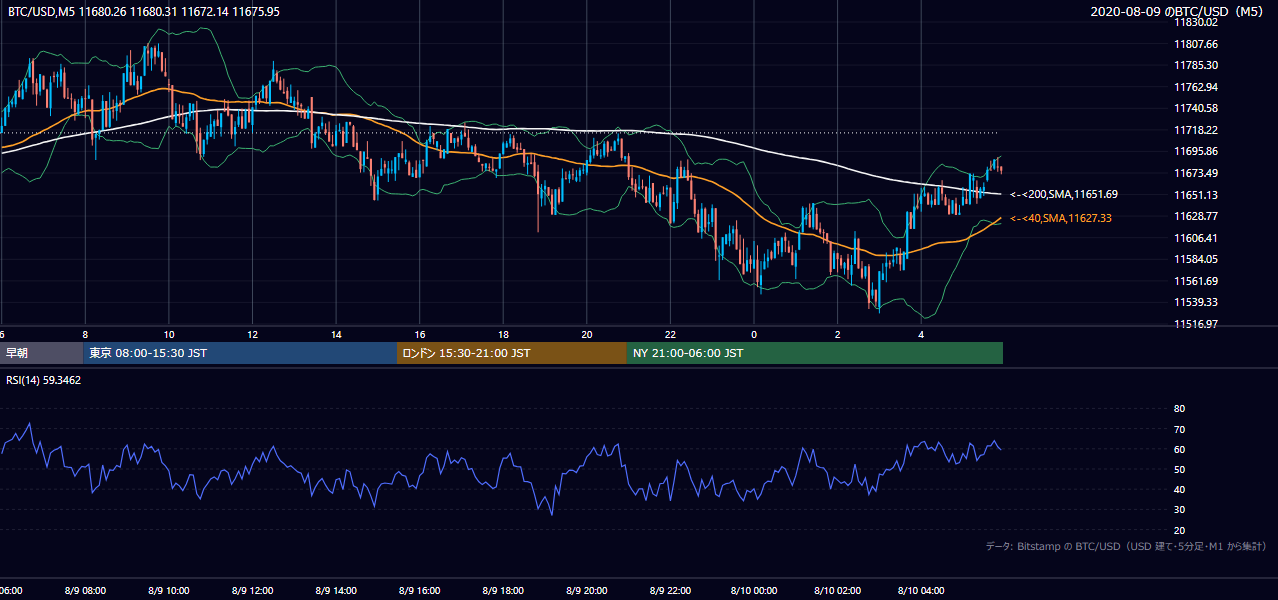Screen dimensions: 1278x600
Task: Click the 8/10 04:00 date axis label
Action: pos(921,591)
